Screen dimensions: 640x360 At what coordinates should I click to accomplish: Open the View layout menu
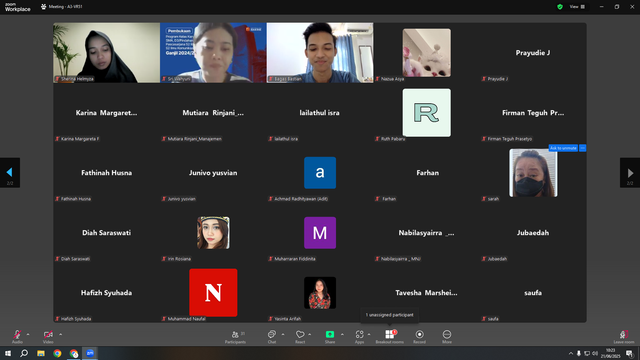tap(577, 7)
